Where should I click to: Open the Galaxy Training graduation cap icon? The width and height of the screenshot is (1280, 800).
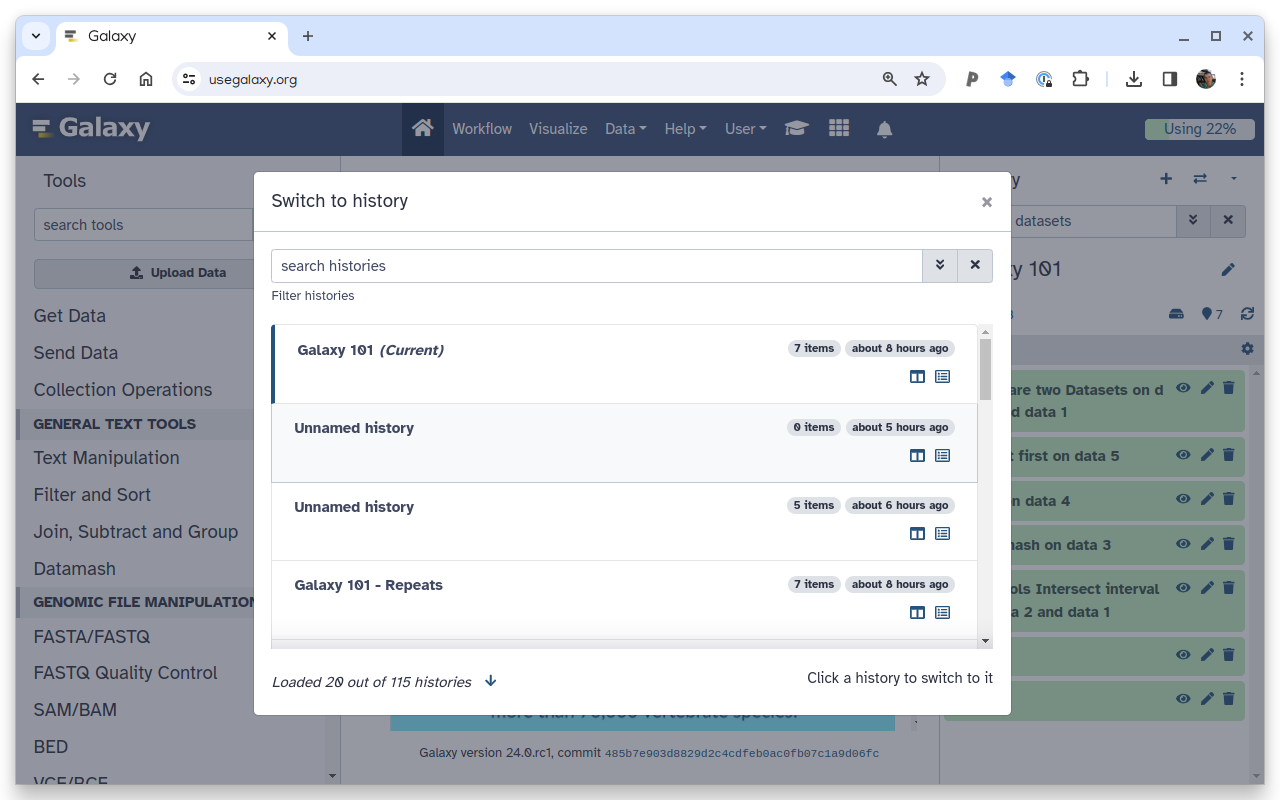pos(796,129)
